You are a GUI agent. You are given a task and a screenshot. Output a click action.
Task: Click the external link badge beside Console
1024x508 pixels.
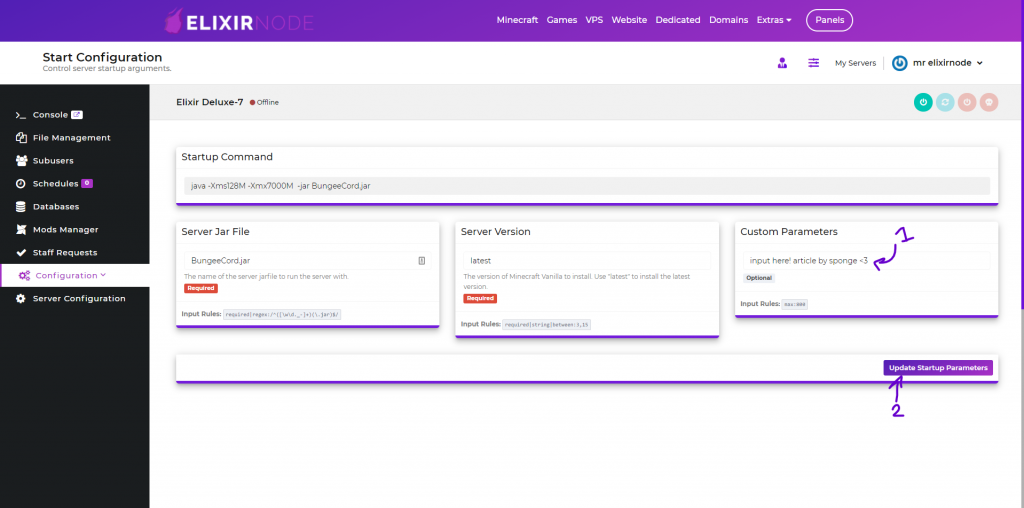tap(77, 115)
